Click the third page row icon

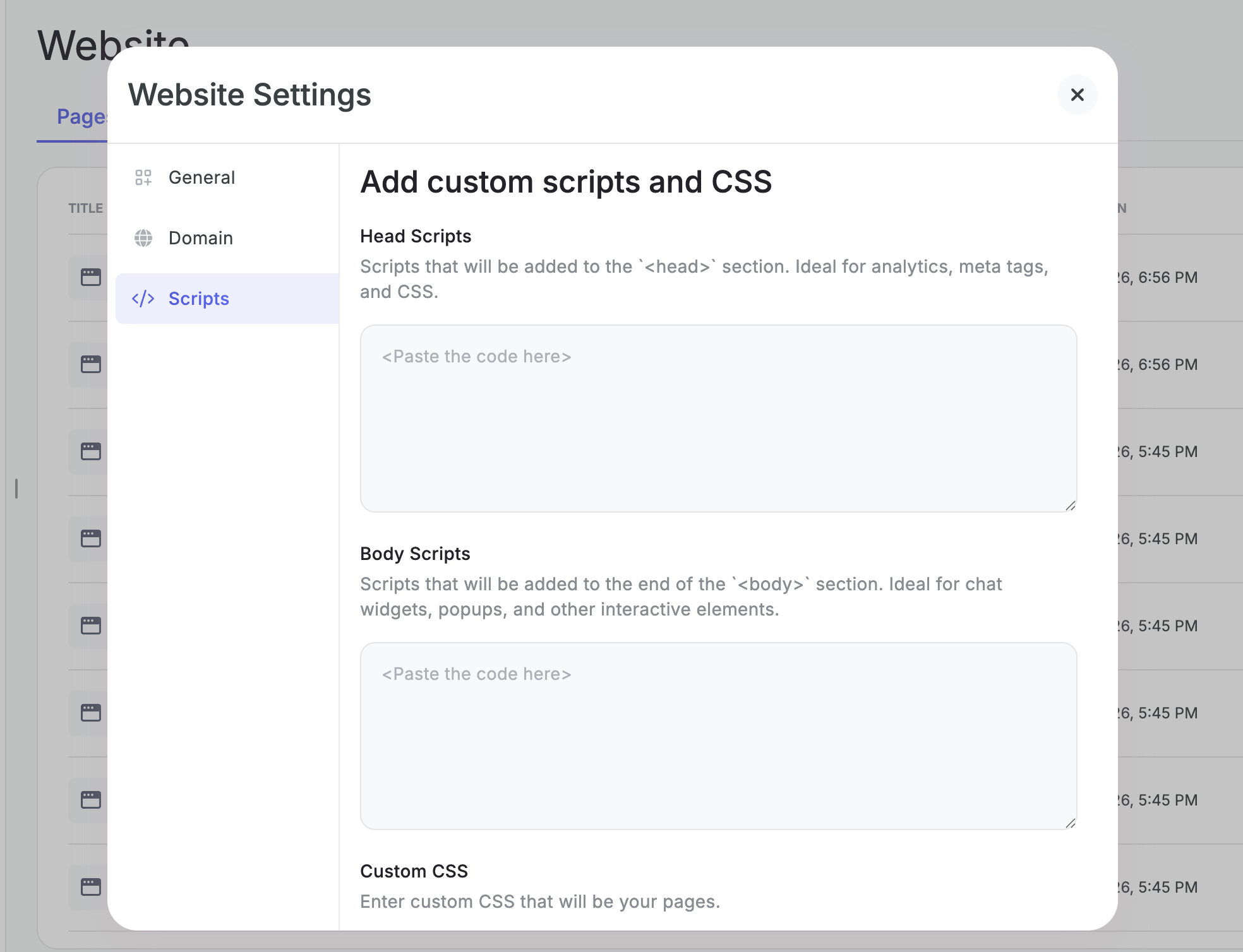[x=91, y=451]
